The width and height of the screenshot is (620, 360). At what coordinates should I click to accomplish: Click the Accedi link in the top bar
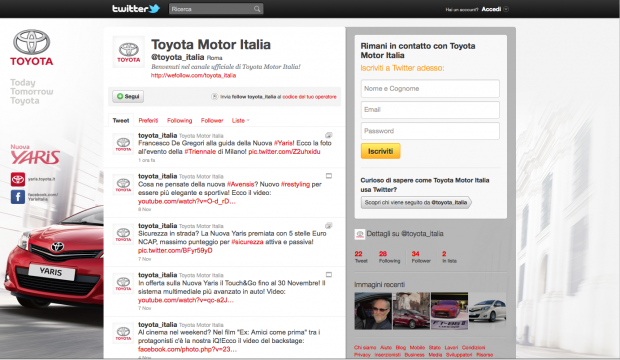point(491,9)
